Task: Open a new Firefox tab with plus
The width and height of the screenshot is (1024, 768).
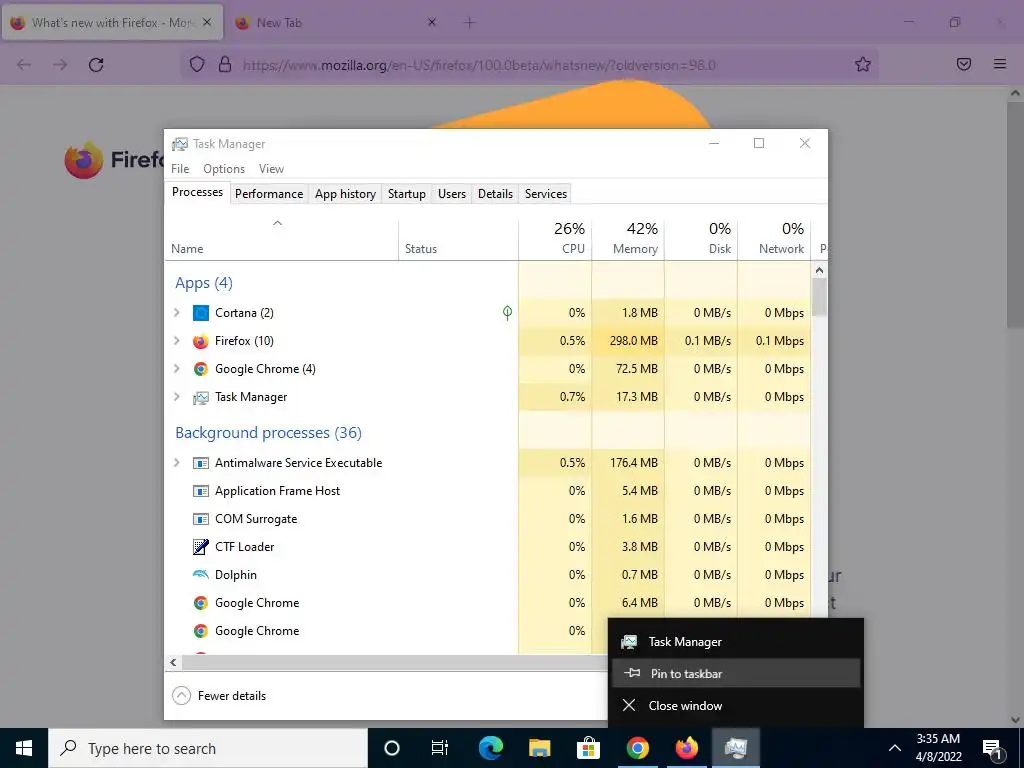Action: point(469,23)
